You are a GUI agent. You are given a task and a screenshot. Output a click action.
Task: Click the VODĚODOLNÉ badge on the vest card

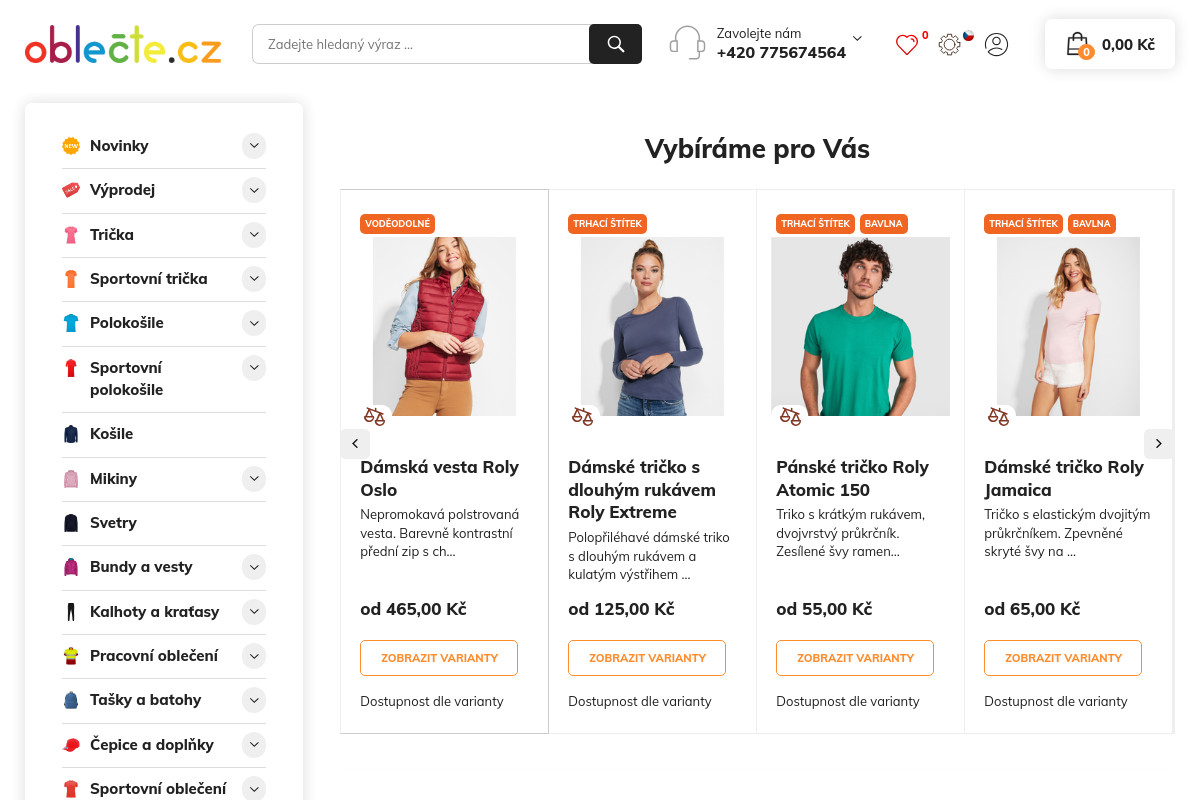coord(397,224)
